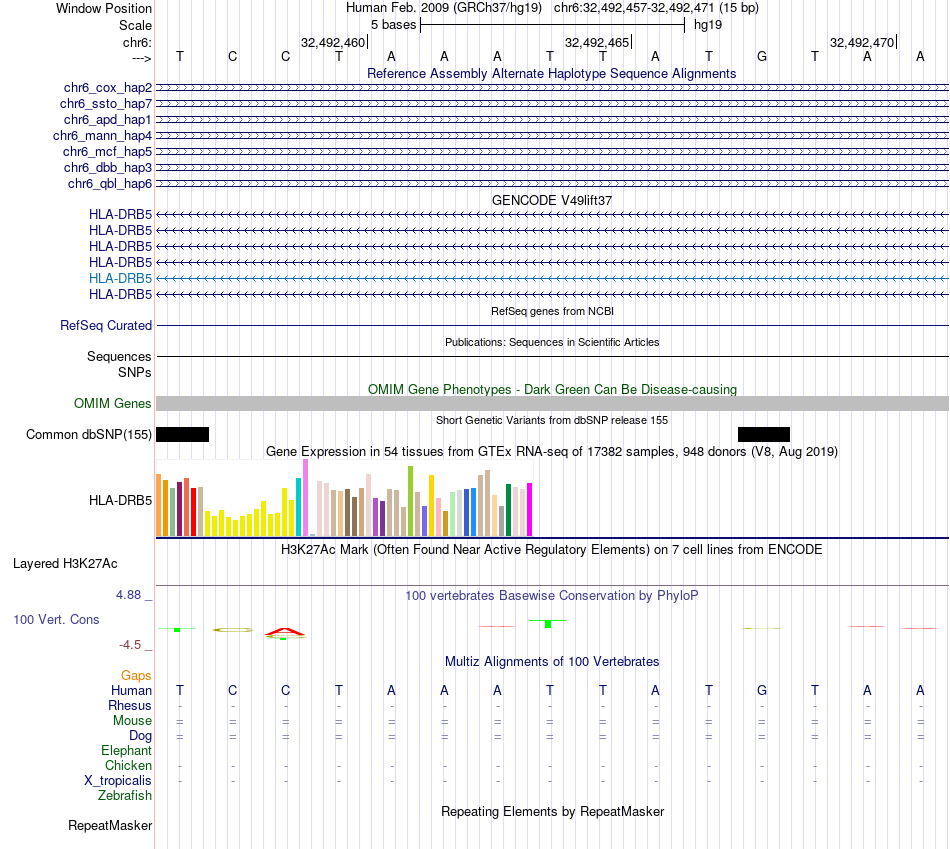Open the GTEx Gene Expression track title
Screen dimensions: 950x849
[551, 451]
